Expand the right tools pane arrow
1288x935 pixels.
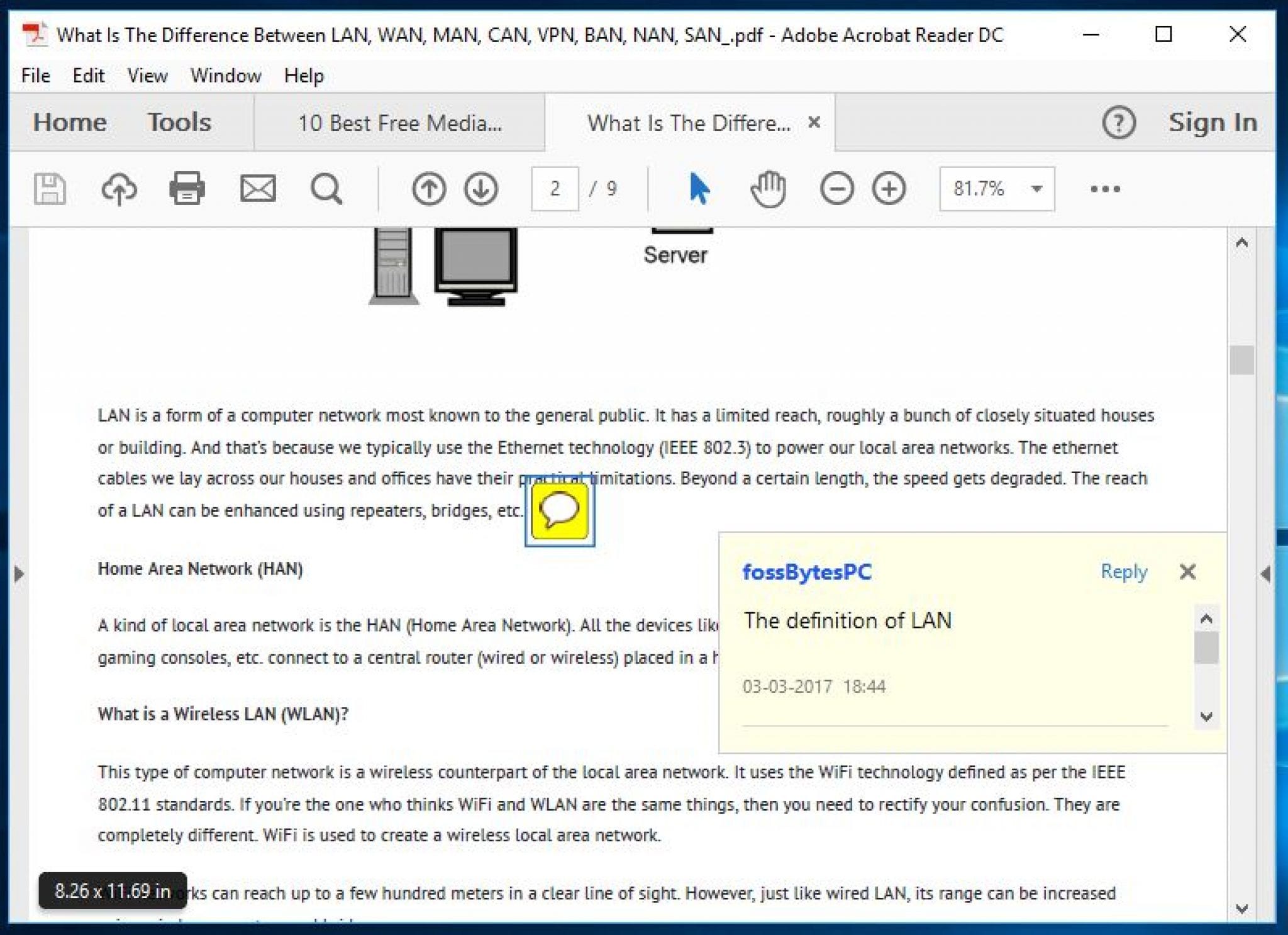pos(1265,574)
